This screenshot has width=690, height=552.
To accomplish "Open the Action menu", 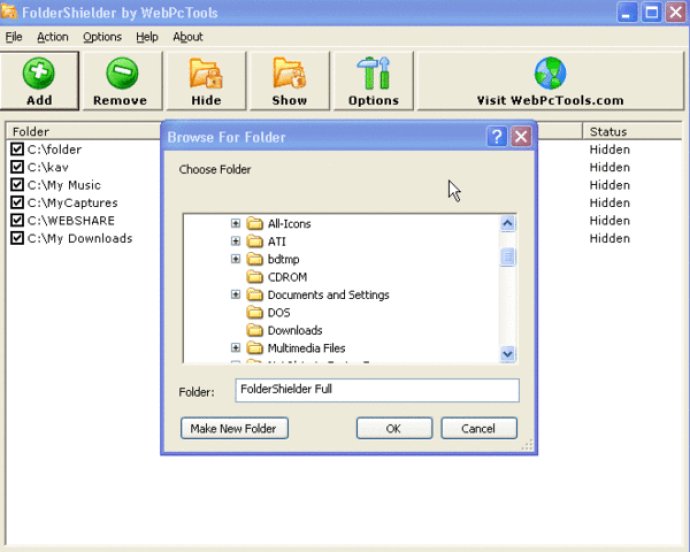I will [52, 37].
